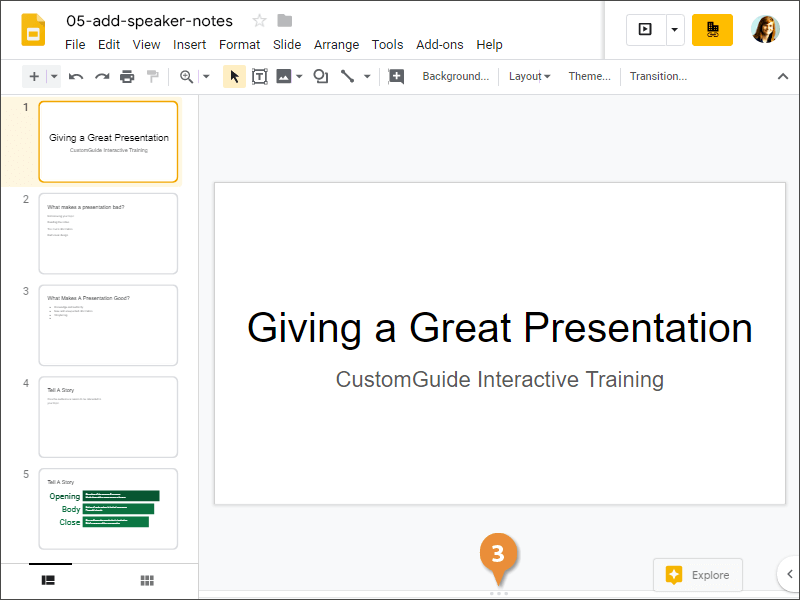Collapse the menus with the up chevron

783,77
